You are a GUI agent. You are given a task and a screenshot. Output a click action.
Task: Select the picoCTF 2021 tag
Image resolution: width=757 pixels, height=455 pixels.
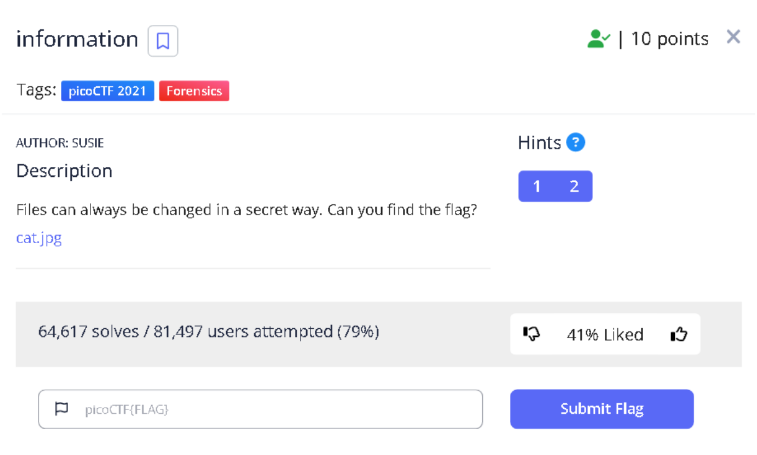coord(108,91)
